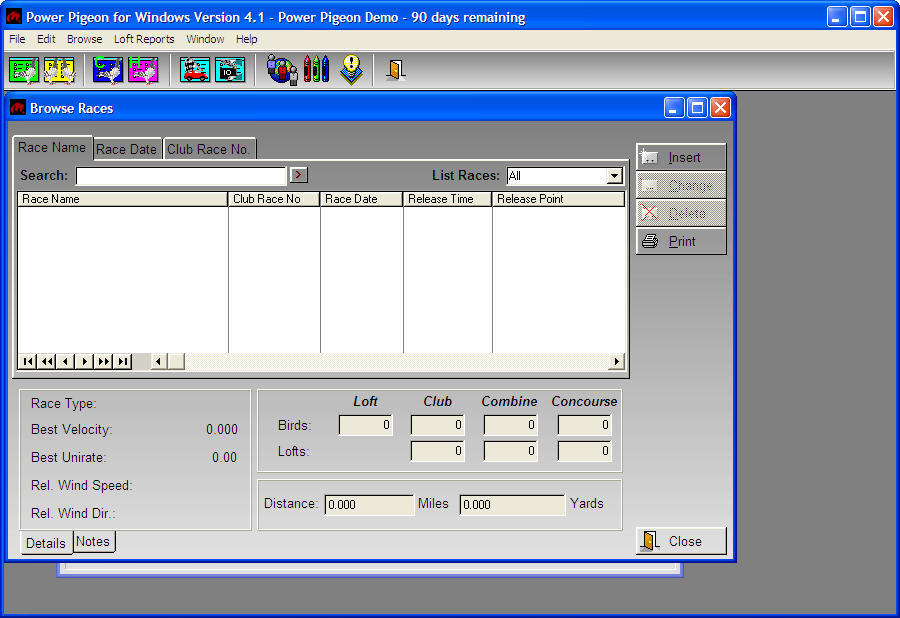Click the red arrow beside the Search field
The width and height of the screenshot is (900, 618).
point(297,174)
